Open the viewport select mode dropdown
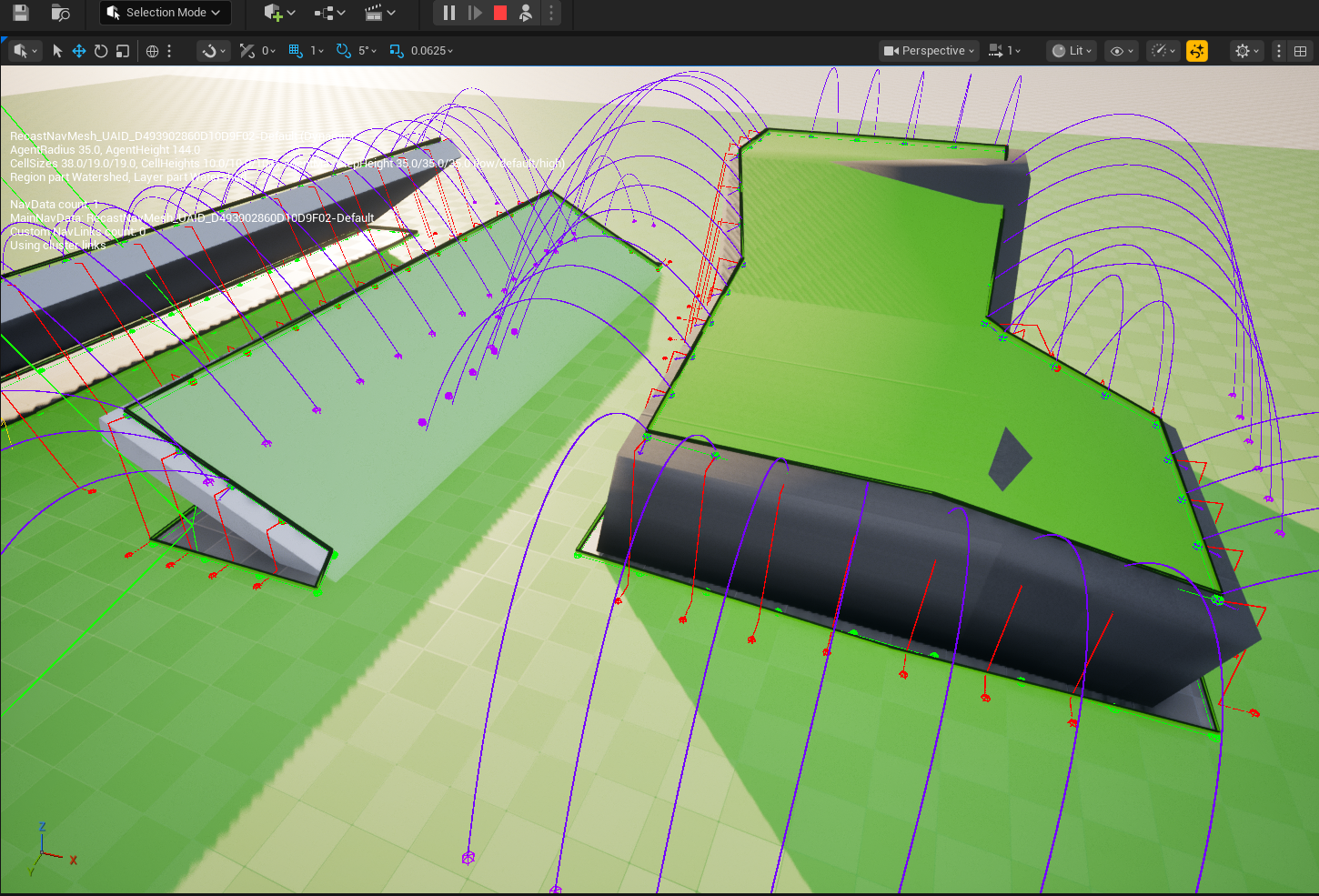This screenshot has height=896, width=1319. pyautogui.click(x=25, y=51)
